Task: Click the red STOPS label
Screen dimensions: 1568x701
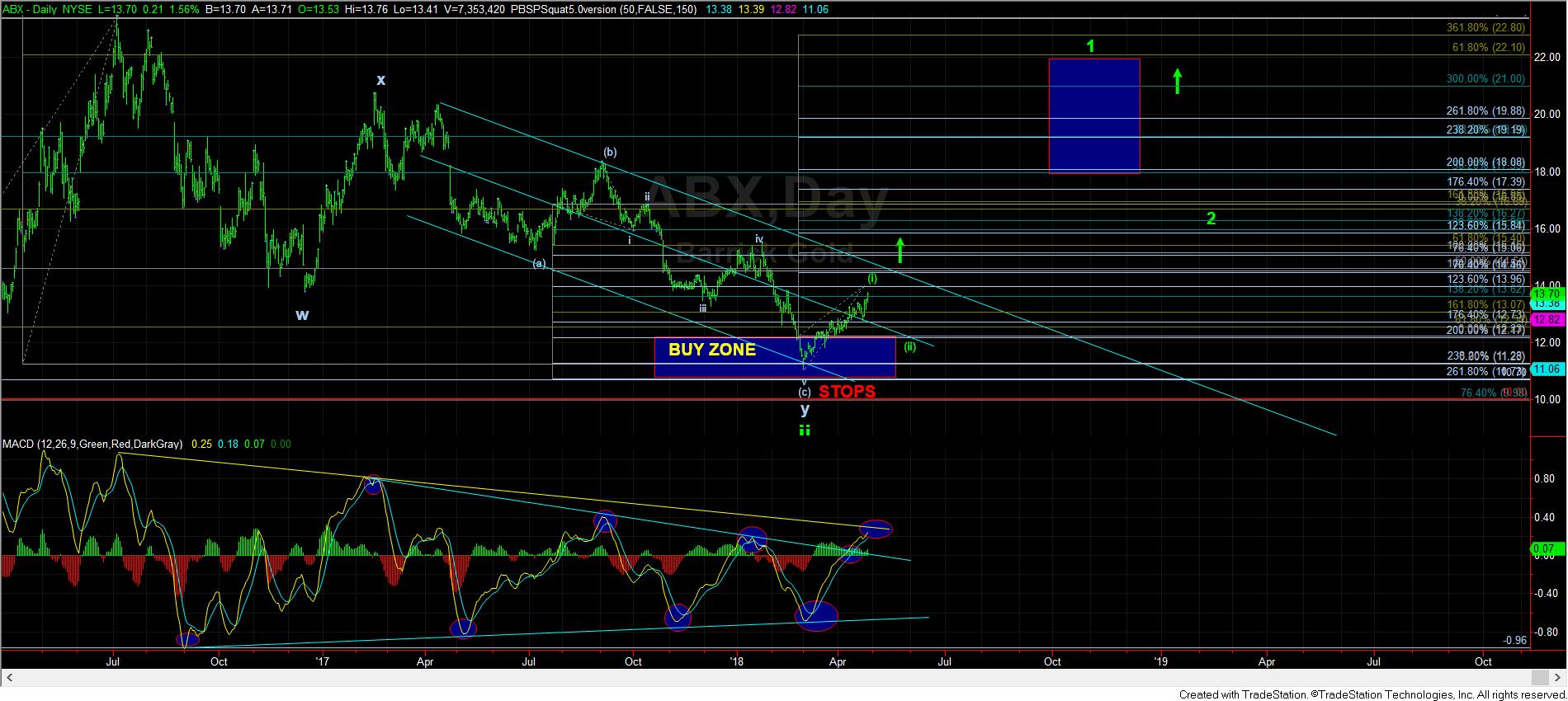Action: tap(847, 392)
